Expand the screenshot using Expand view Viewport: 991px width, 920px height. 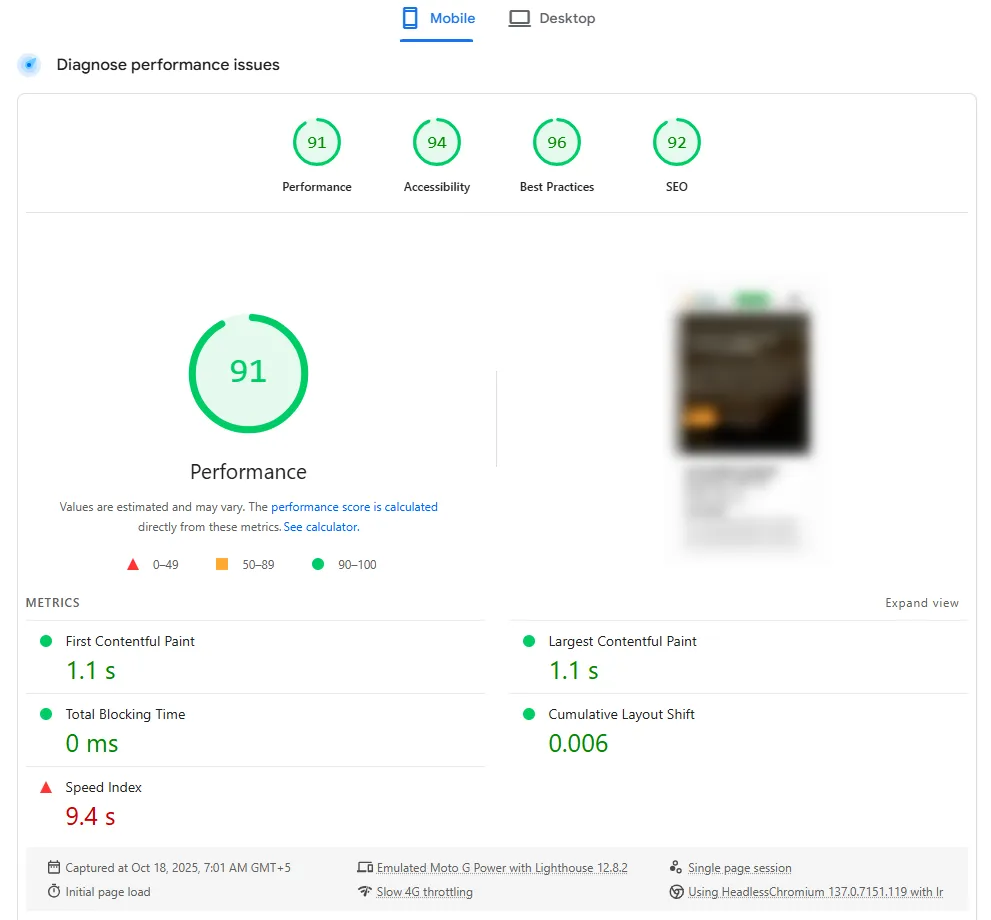[921, 603]
